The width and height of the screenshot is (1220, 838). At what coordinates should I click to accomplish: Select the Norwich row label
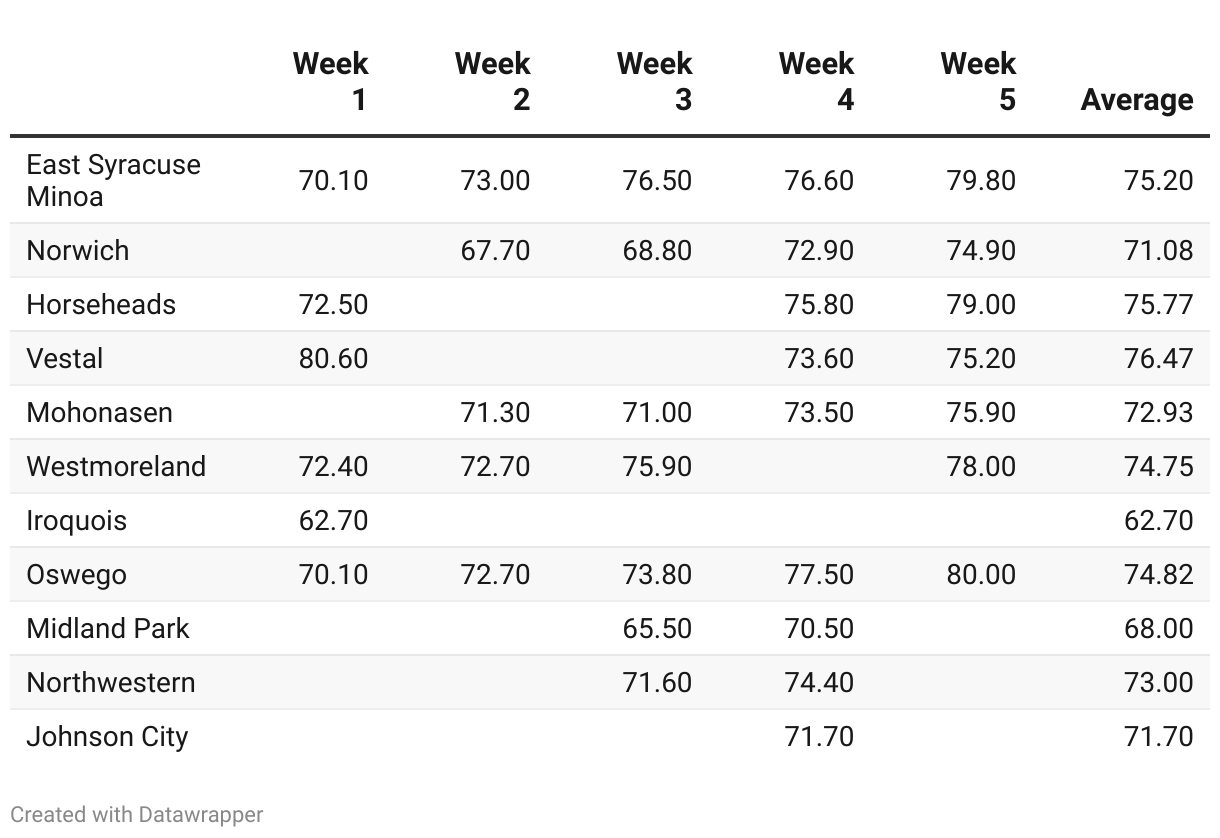78,250
